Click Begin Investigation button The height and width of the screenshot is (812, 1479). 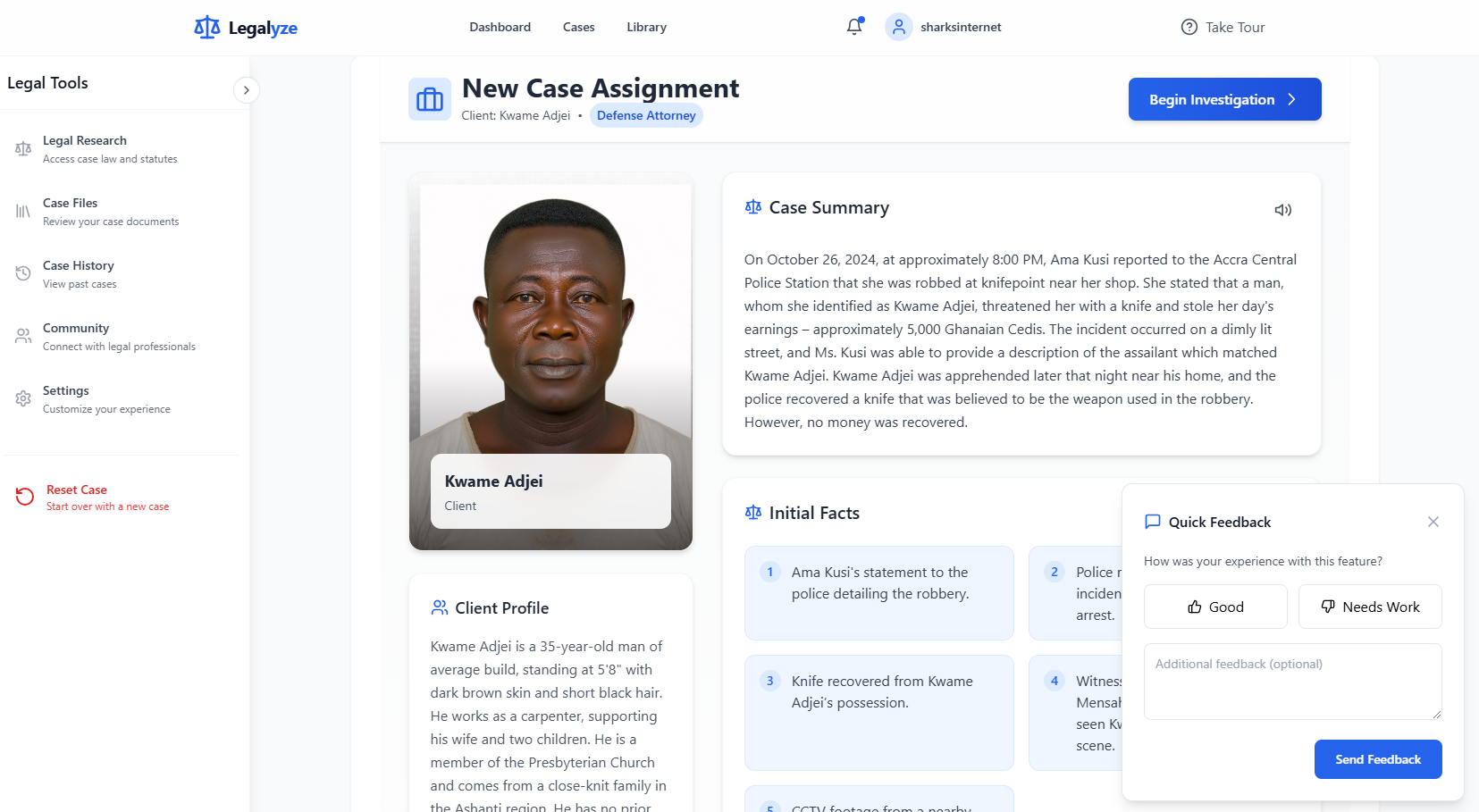click(x=1224, y=99)
